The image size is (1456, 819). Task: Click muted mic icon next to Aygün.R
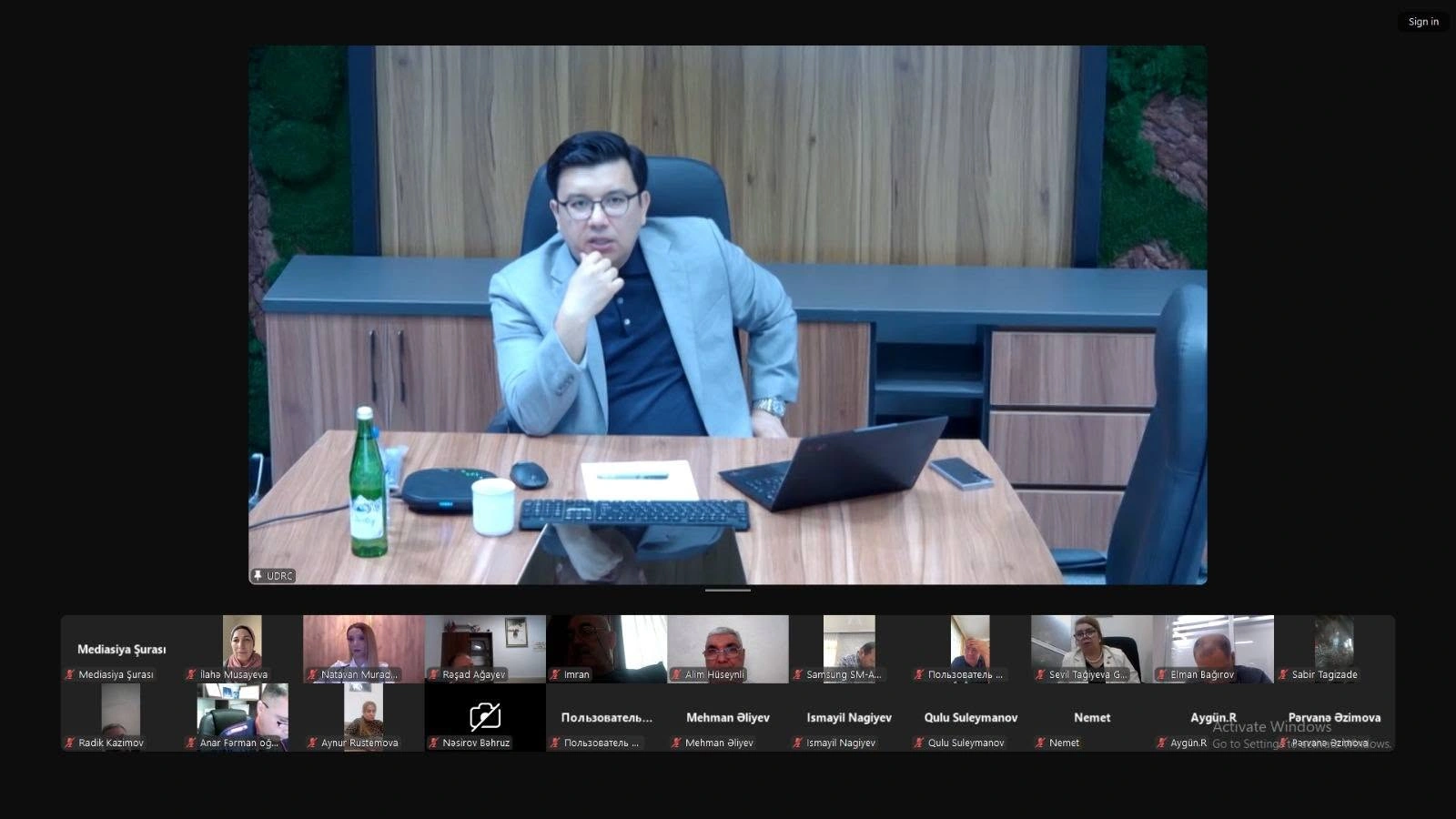click(x=1161, y=743)
